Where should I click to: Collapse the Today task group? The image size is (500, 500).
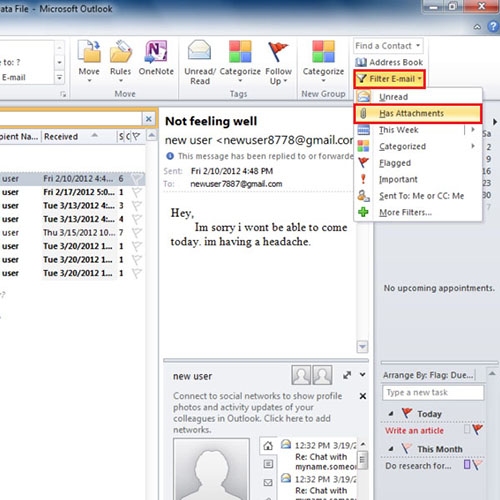click(391, 414)
